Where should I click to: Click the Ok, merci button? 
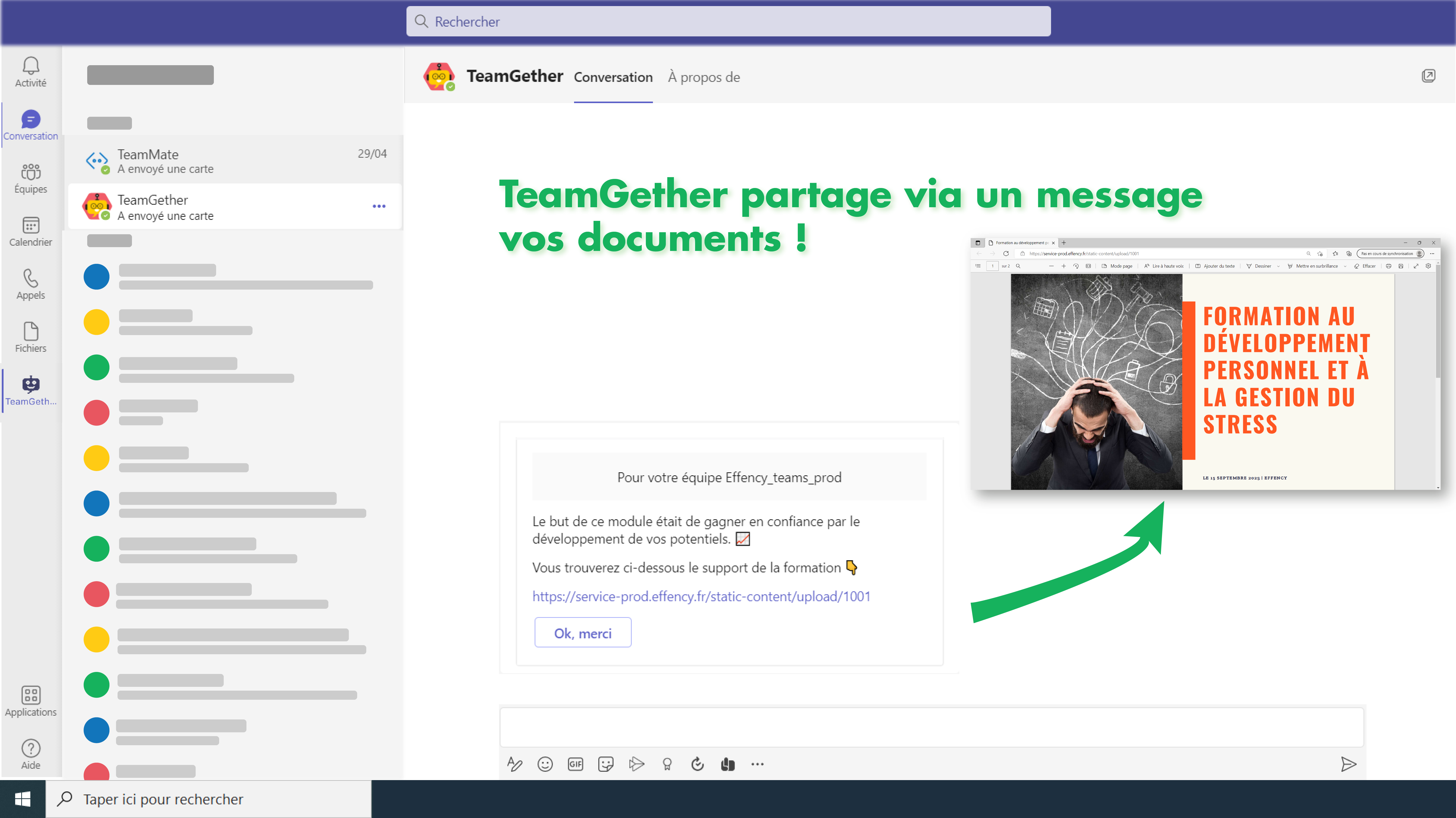(583, 633)
